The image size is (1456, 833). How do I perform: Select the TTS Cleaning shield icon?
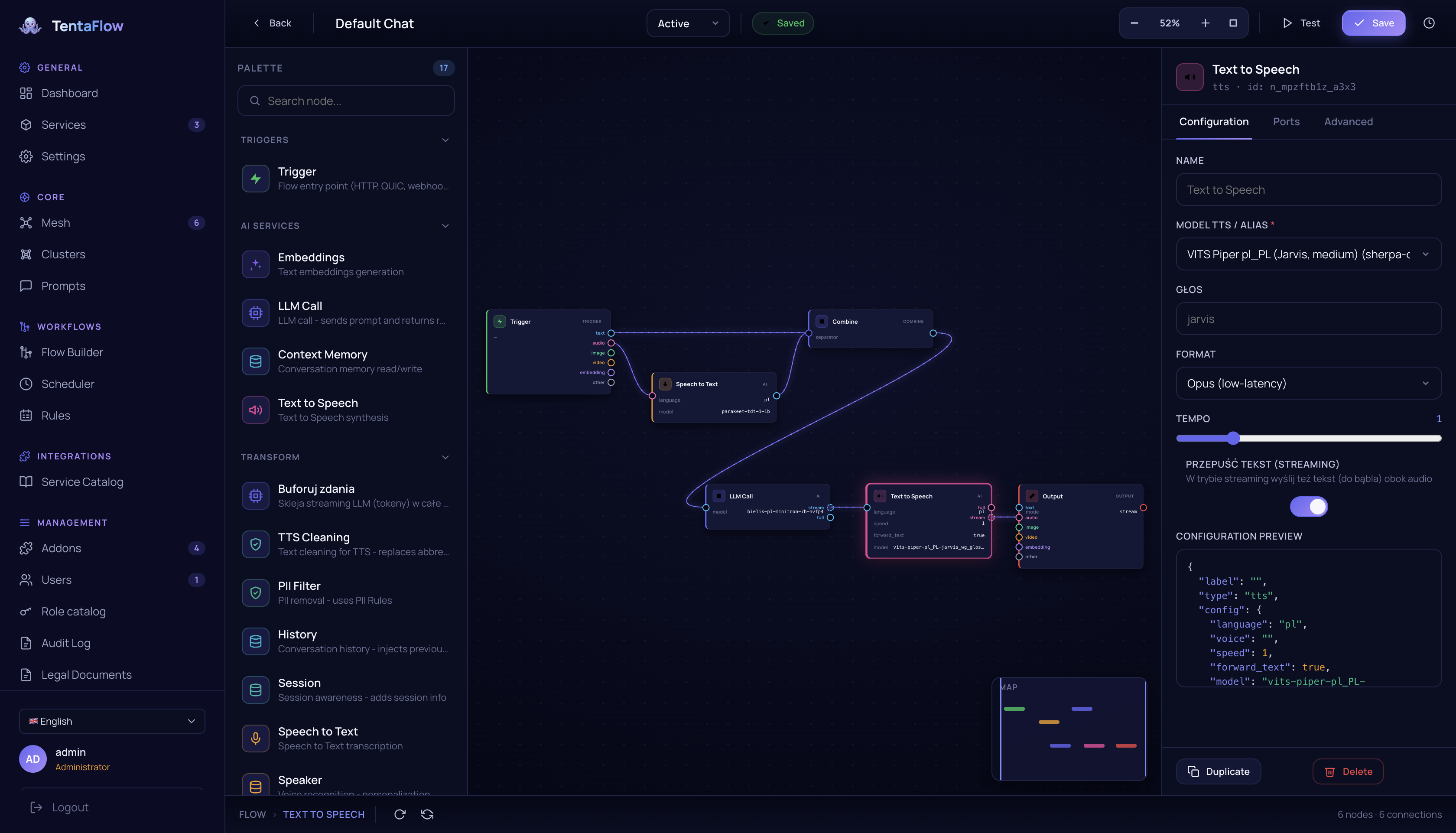click(x=256, y=544)
